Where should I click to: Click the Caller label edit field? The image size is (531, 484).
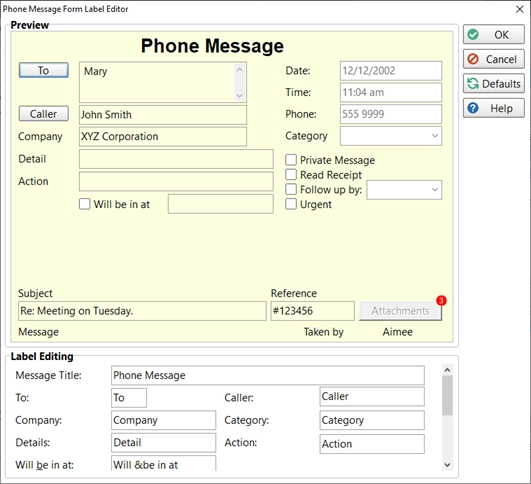click(372, 397)
